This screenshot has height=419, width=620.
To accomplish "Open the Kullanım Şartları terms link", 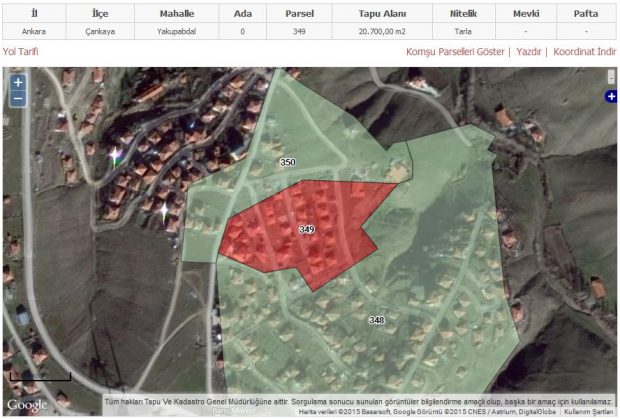I will [x=589, y=412].
